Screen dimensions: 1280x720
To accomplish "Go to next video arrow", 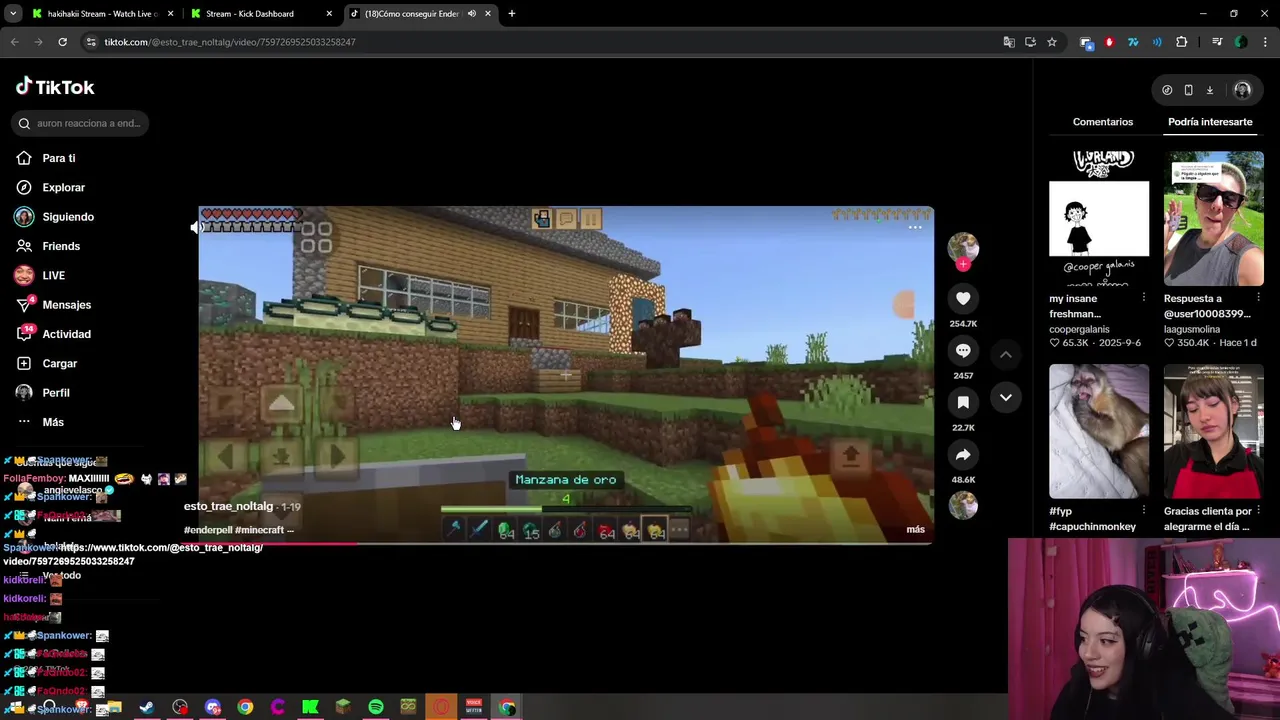I will [x=1006, y=397].
